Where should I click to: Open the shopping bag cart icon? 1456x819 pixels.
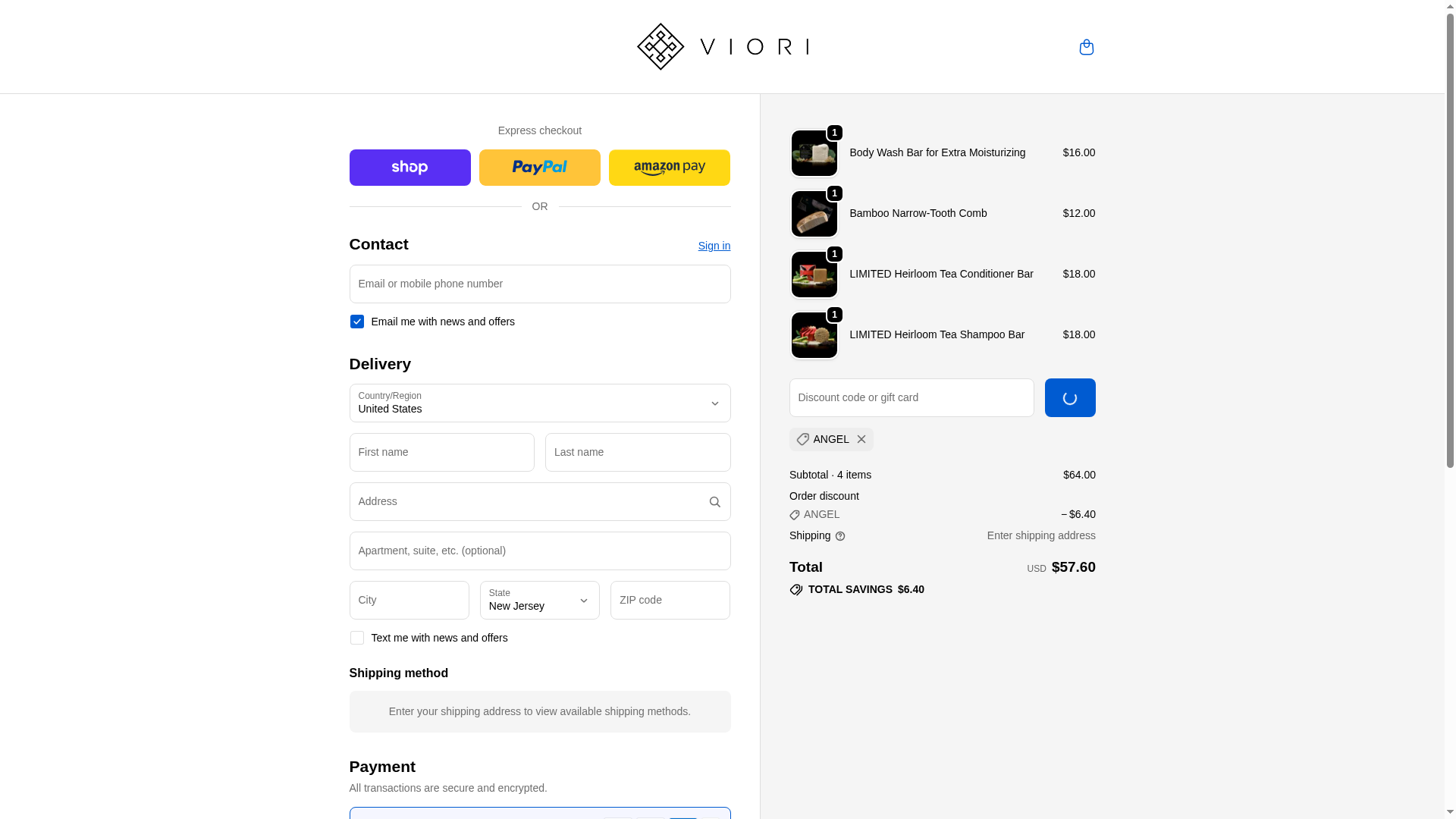(x=1086, y=47)
